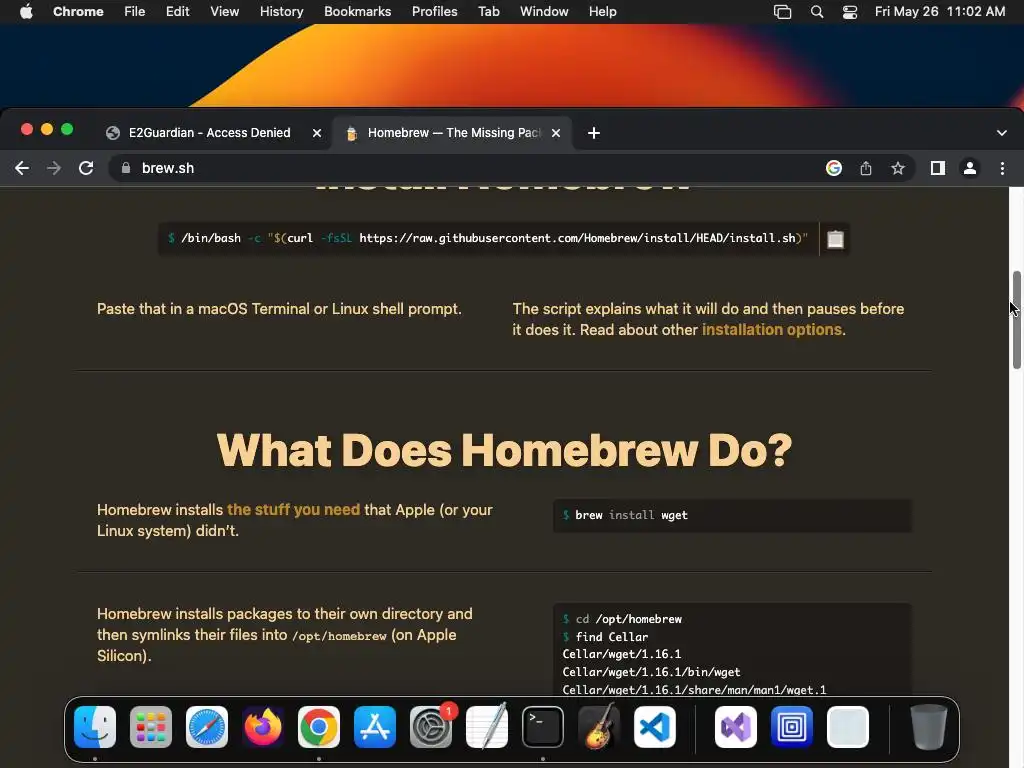
Task: Focus the brew.sh address bar
Action: [470, 168]
